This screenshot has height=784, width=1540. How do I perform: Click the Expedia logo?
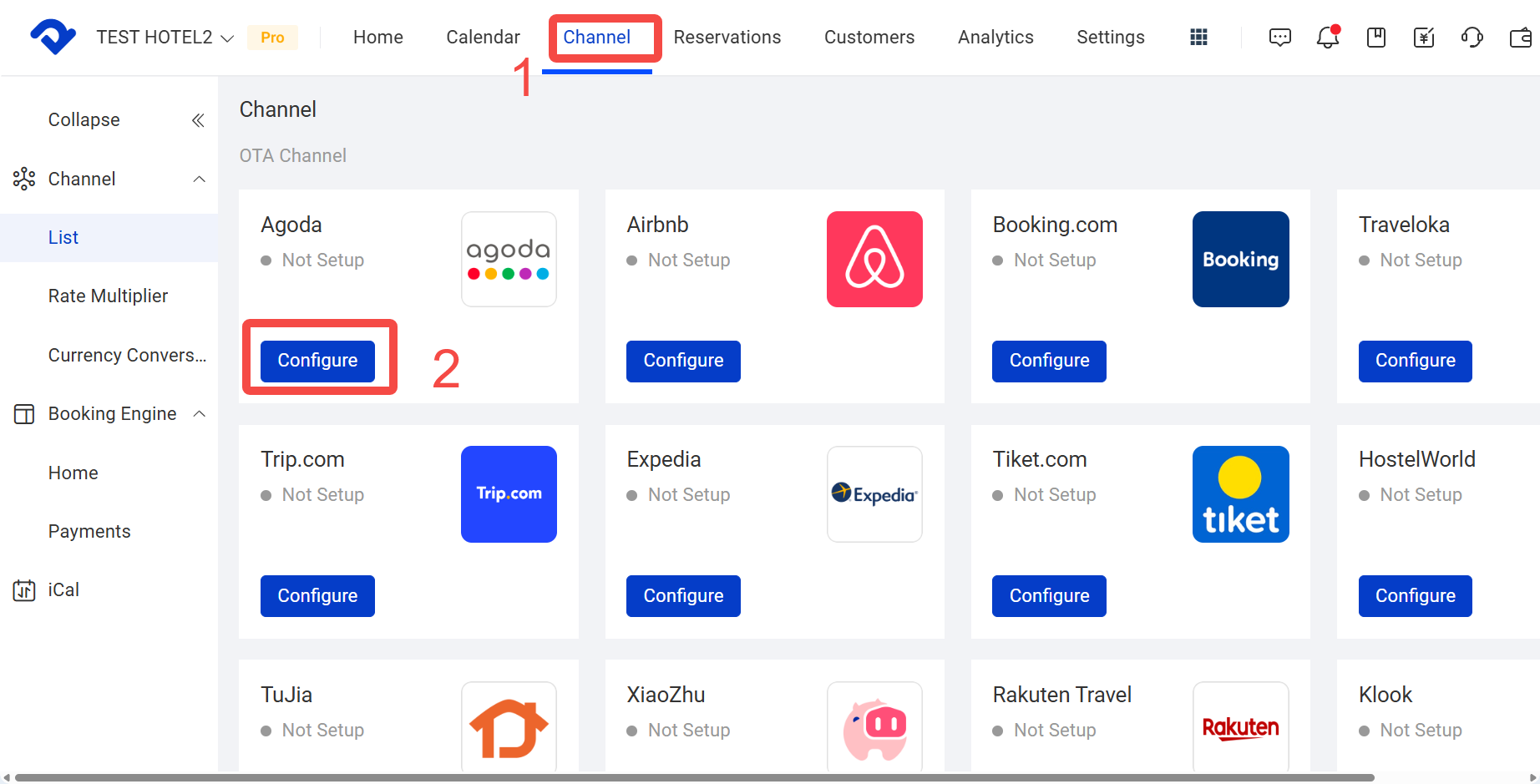point(874,494)
